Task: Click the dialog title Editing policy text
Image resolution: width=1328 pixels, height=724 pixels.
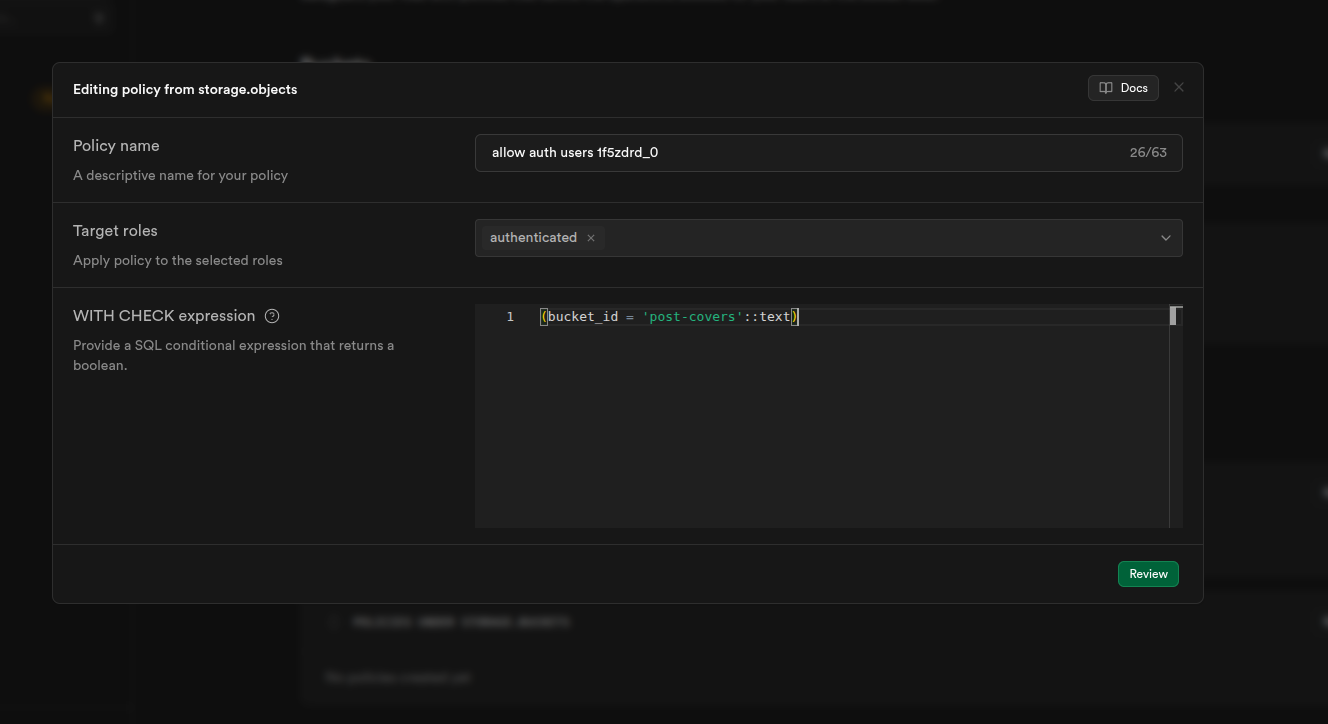Action: coord(185,89)
